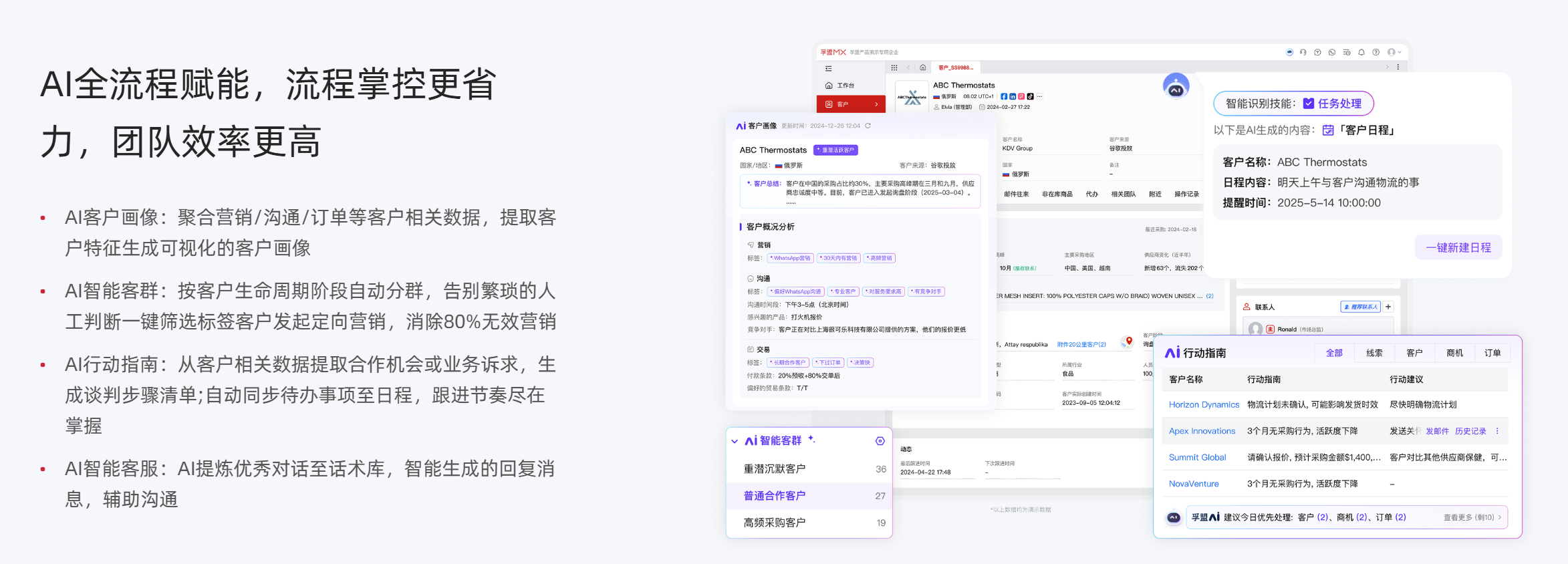Refresh the 客户画像 update time

(x=868, y=126)
